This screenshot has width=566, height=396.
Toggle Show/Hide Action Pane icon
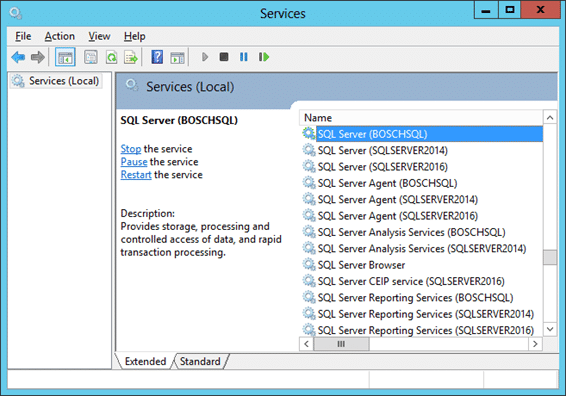(x=177, y=57)
